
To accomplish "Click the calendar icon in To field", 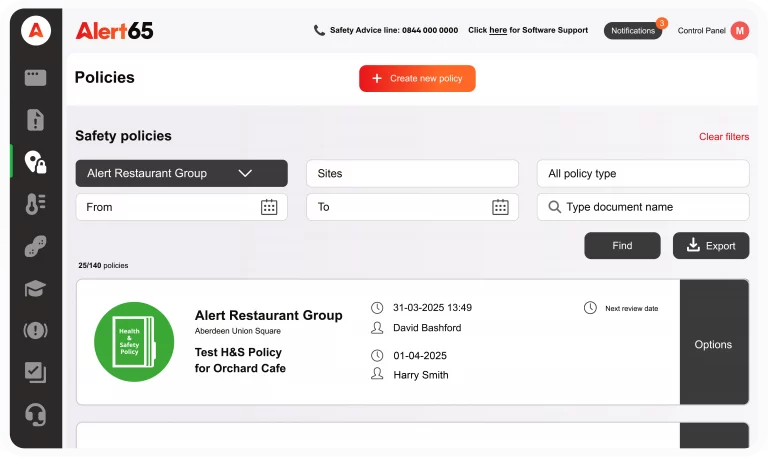I will [x=500, y=207].
